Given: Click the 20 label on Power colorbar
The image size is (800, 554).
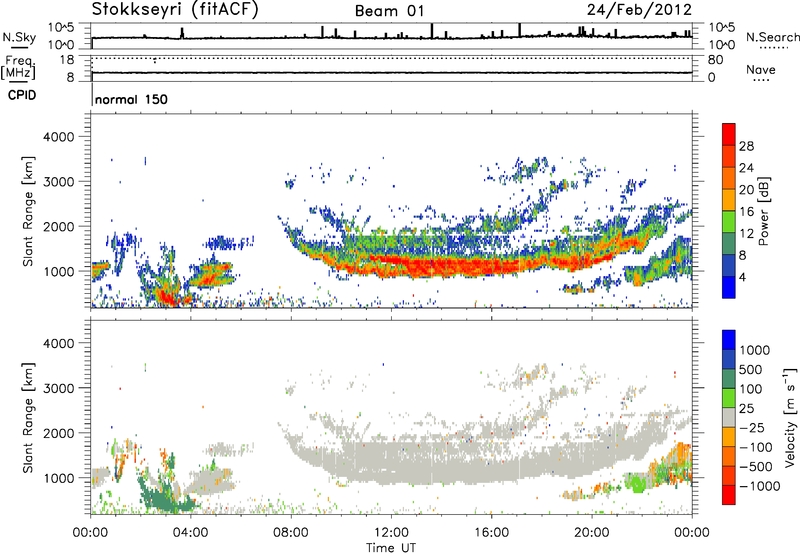Looking at the screenshot, I should pyautogui.click(x=746, y=190).
